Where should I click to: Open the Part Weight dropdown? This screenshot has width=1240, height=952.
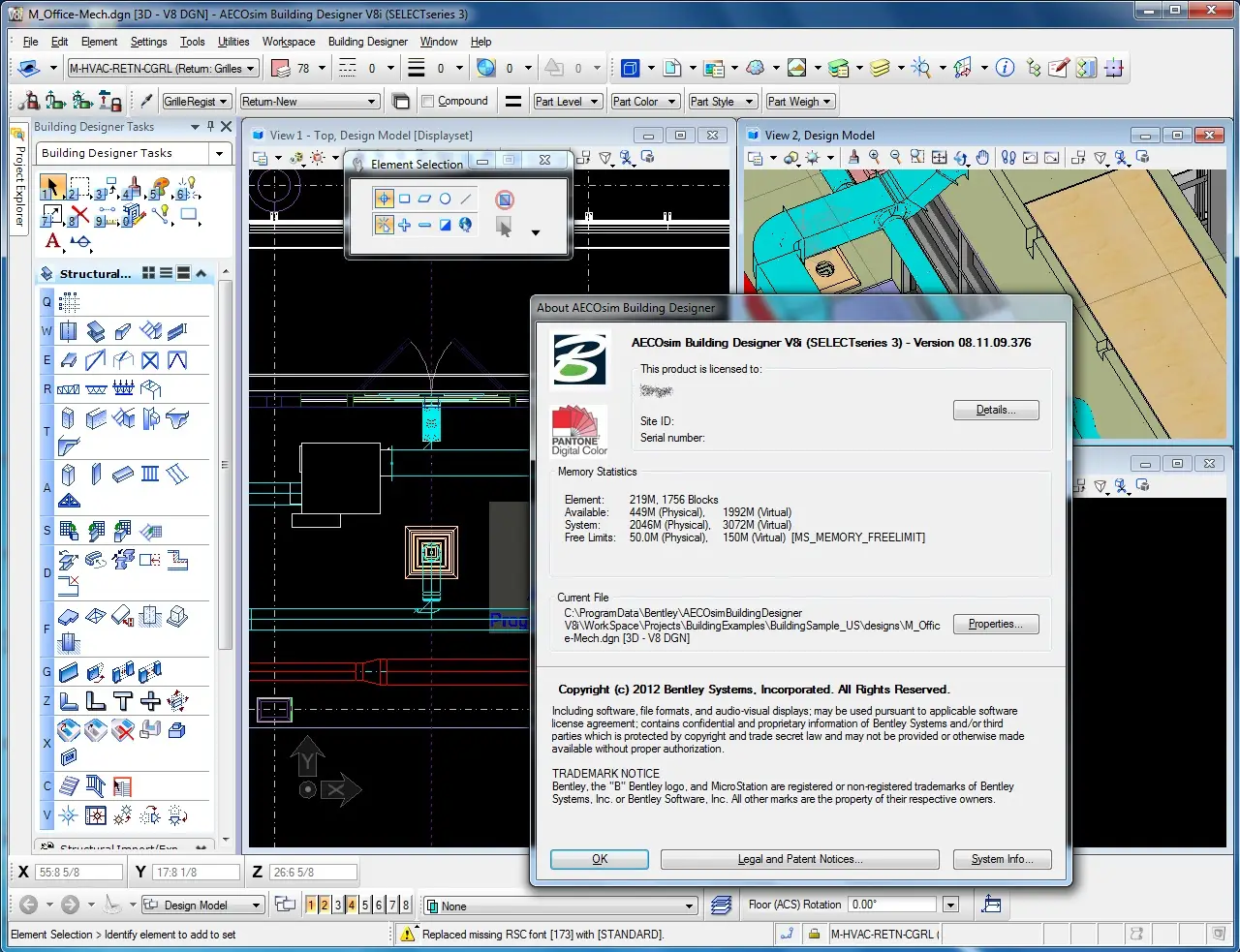(x=799, y=101)
